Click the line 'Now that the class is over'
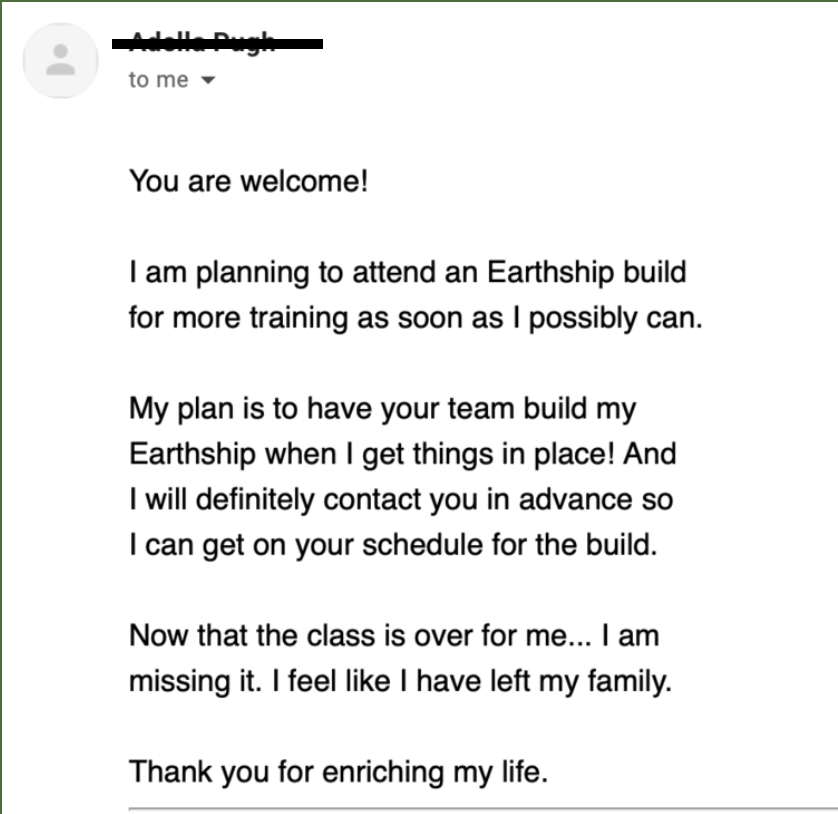This screenshot has width=838, height=814. (x=394, y=636)
